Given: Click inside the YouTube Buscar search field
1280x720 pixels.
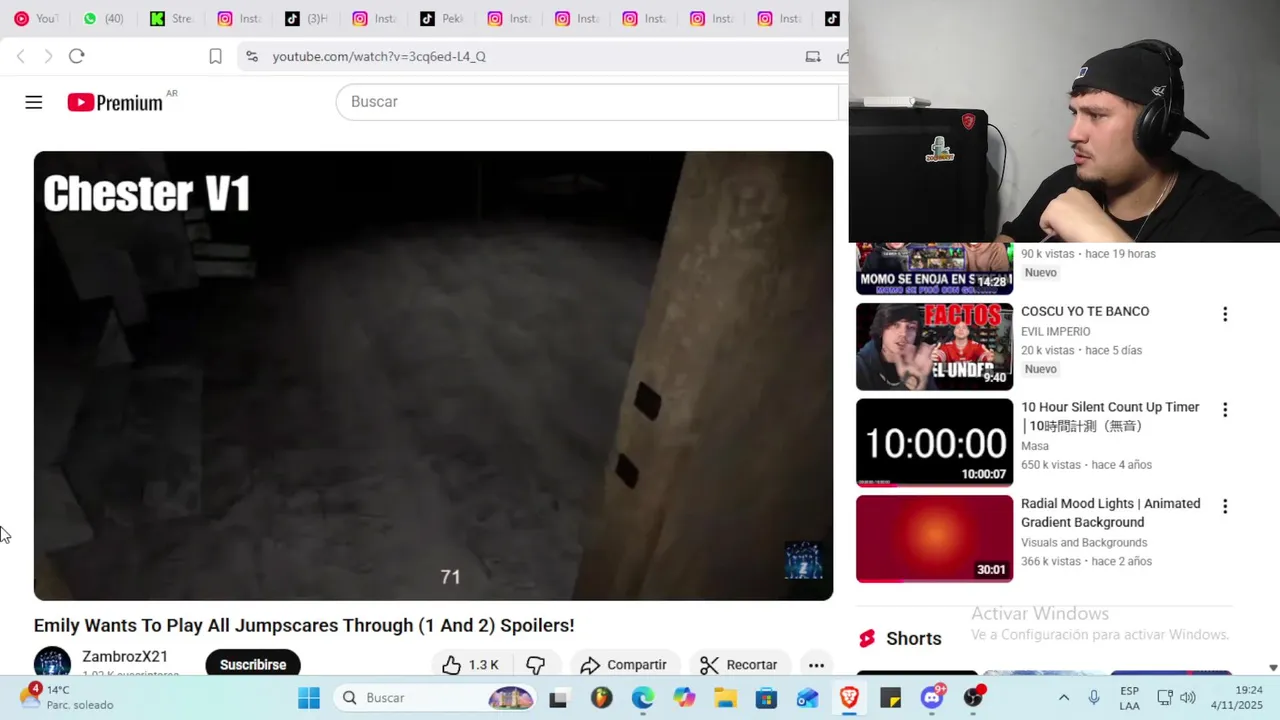Looking at the screenshot, I should pyautogui.click(x=587, y=102).
